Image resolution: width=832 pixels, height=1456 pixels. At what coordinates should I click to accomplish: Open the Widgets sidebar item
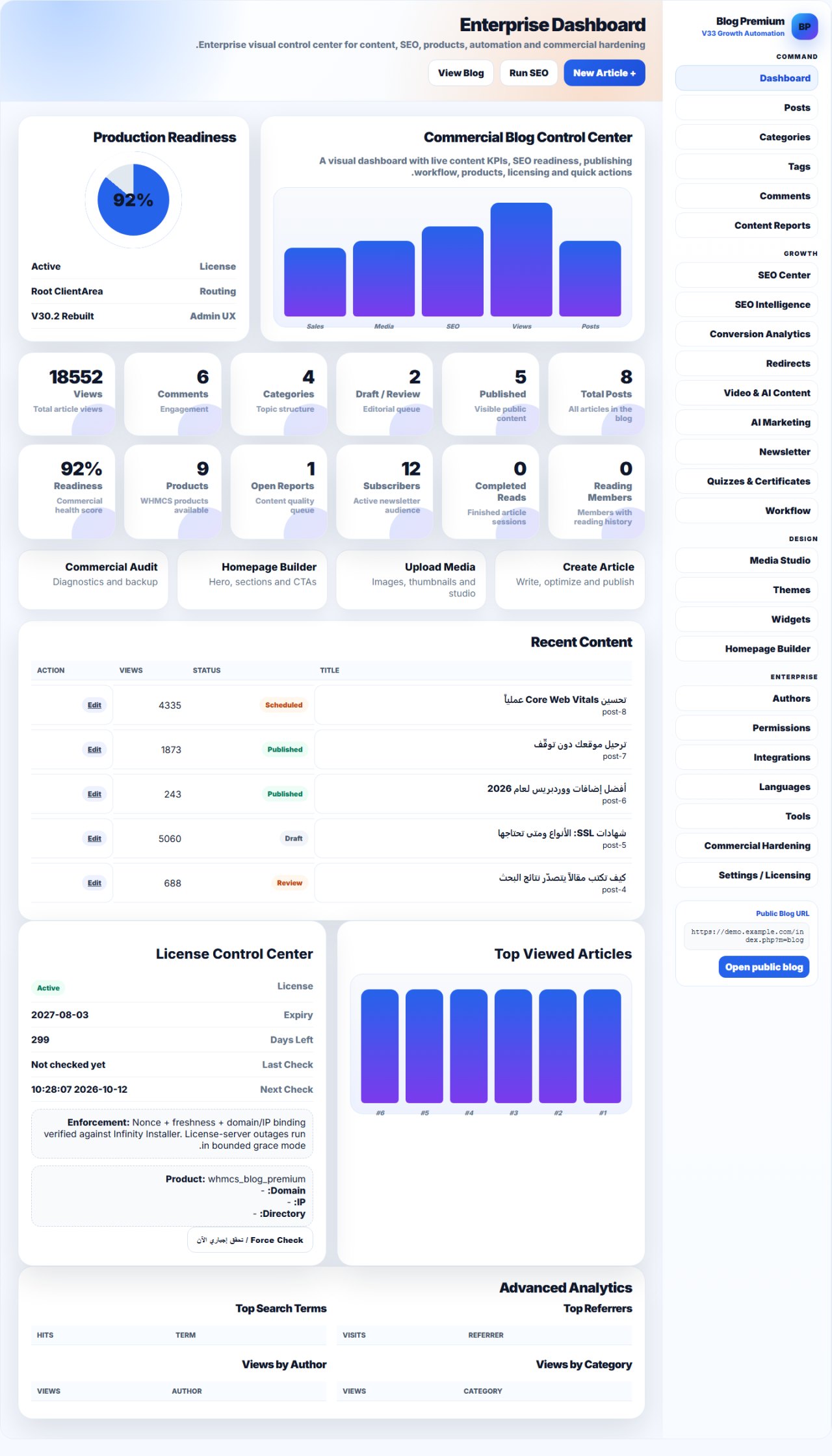click(746, 619)
